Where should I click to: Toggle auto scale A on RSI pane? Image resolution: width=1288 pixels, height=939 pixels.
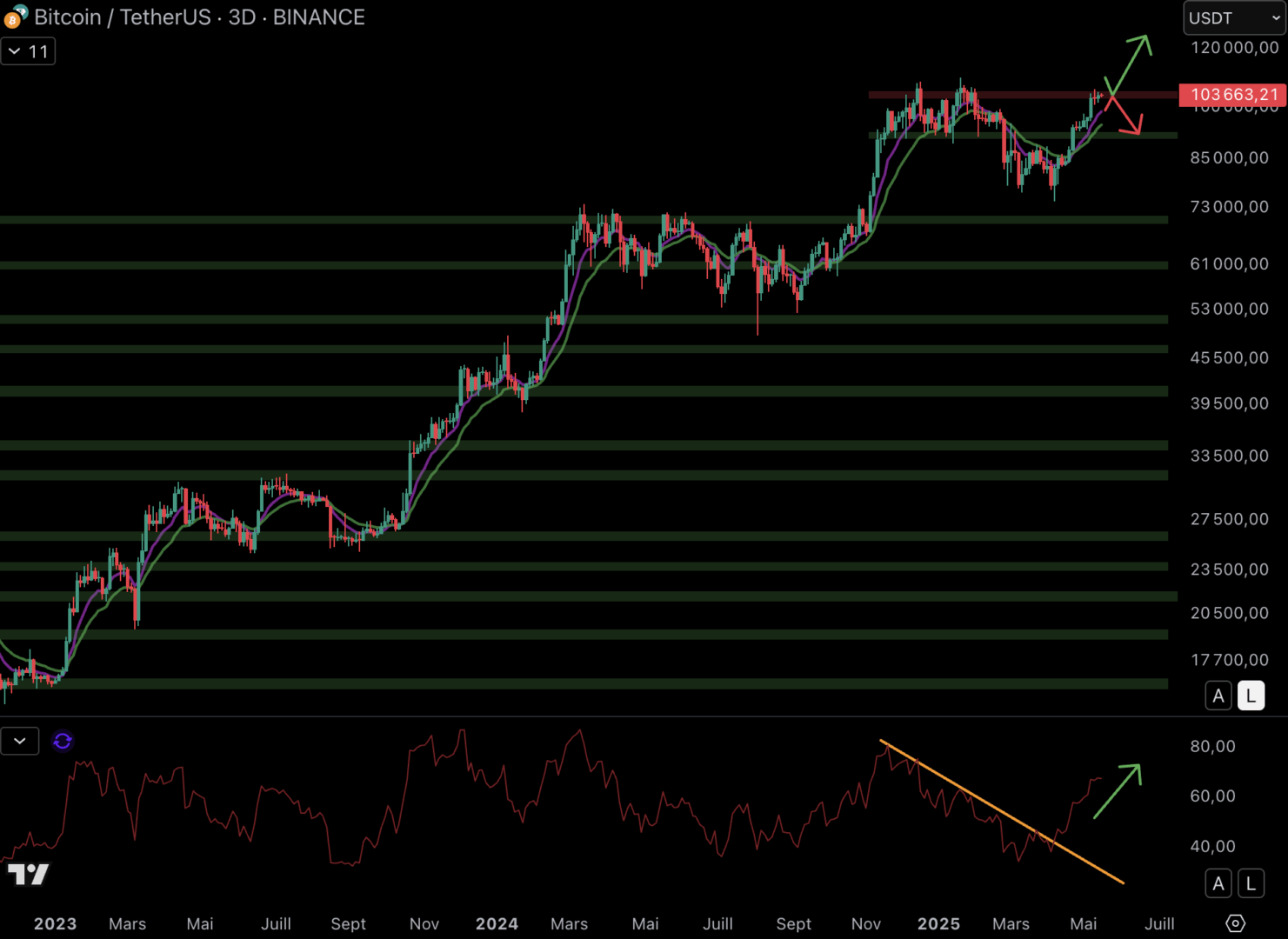click(1218, 883)
